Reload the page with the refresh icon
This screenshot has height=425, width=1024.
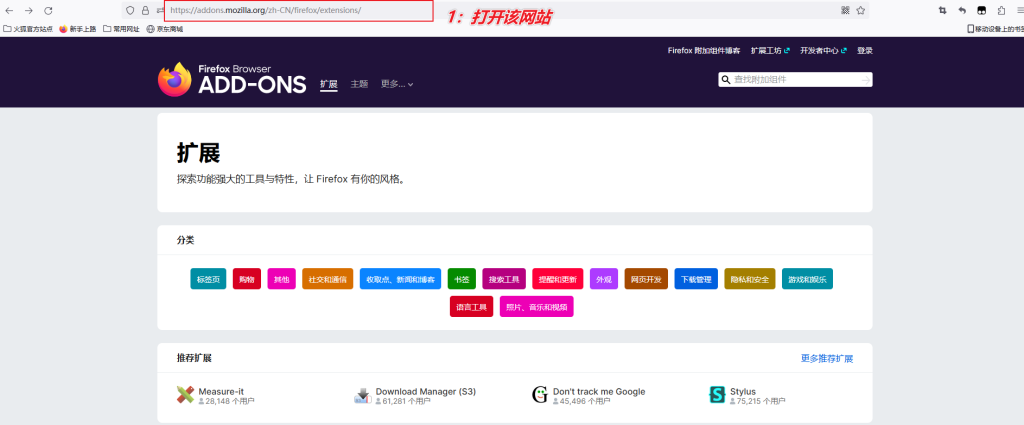[48, 10]
